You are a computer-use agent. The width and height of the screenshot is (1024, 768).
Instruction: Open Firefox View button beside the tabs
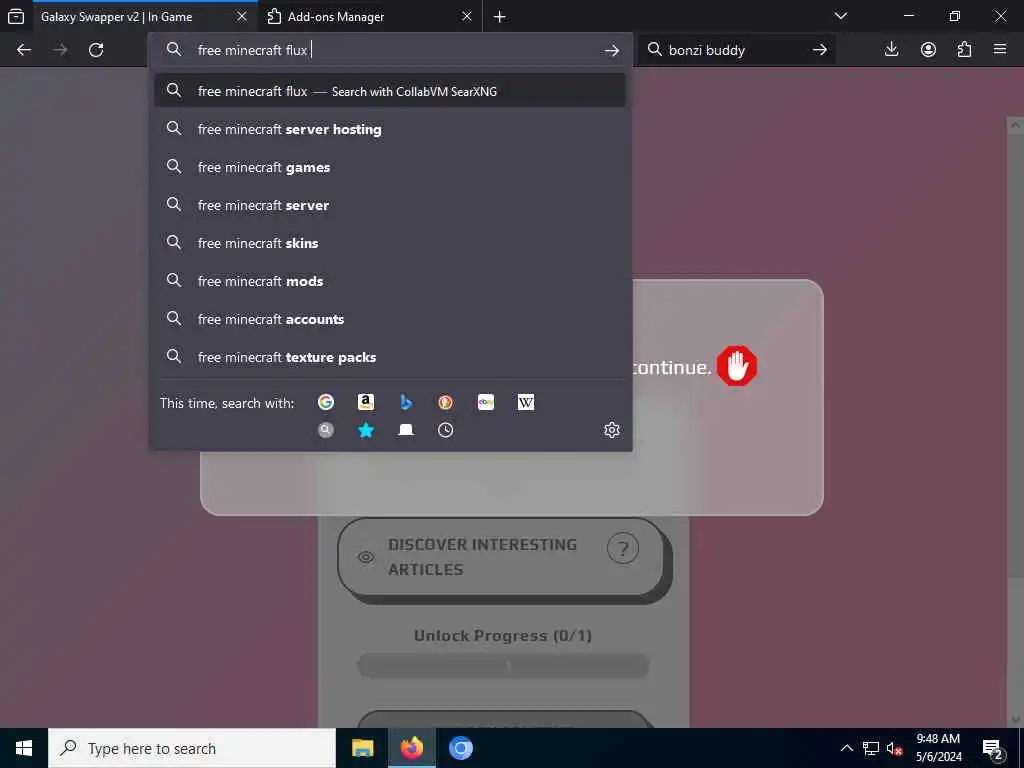[x=16, y=16]
